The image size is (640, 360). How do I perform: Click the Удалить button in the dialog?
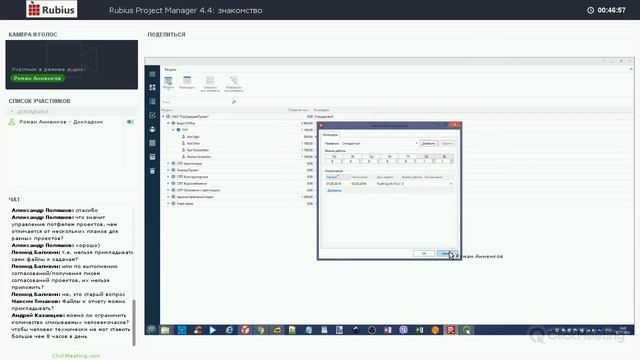[447, 143]
